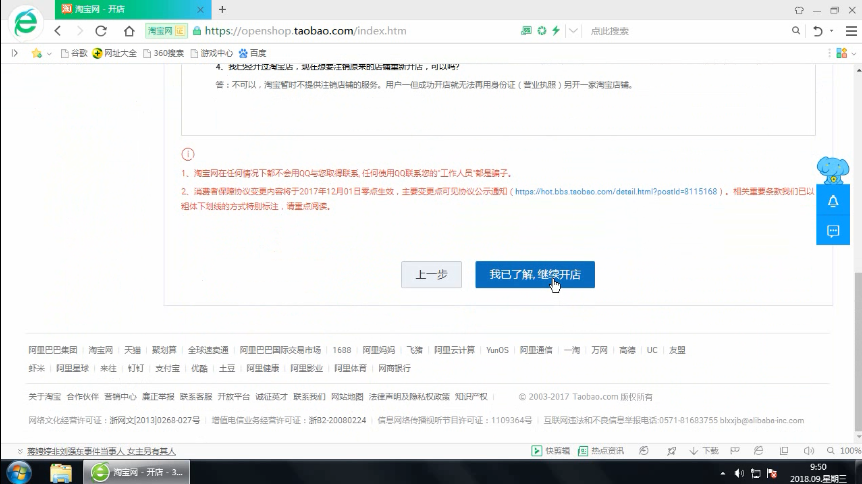The height and width of the screenshot is (484, 862).
Task: Go forward with the browser forward arrow
Action: click(80, 31)
